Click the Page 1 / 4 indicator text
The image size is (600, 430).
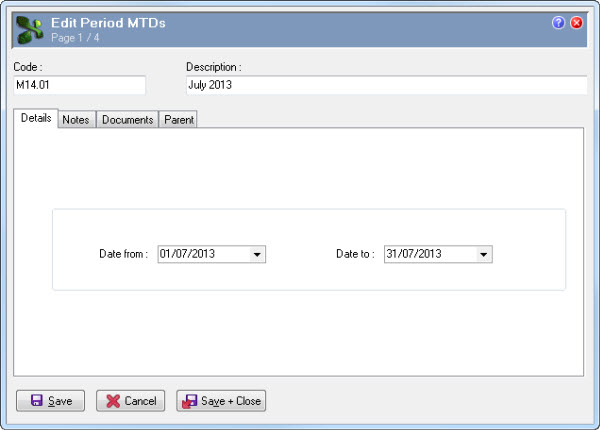75,37
